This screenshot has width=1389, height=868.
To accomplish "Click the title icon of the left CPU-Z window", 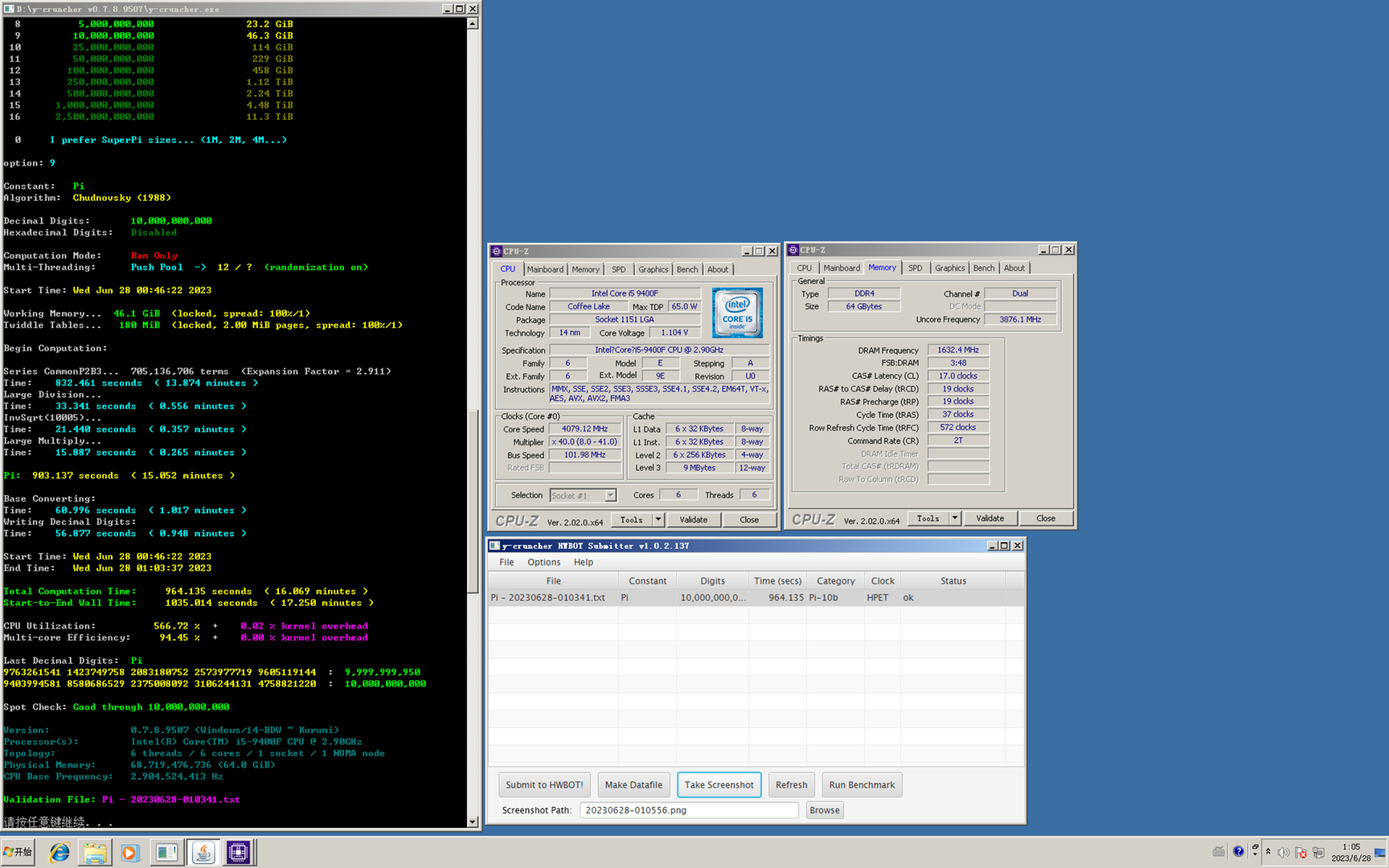I will (497, 252).
